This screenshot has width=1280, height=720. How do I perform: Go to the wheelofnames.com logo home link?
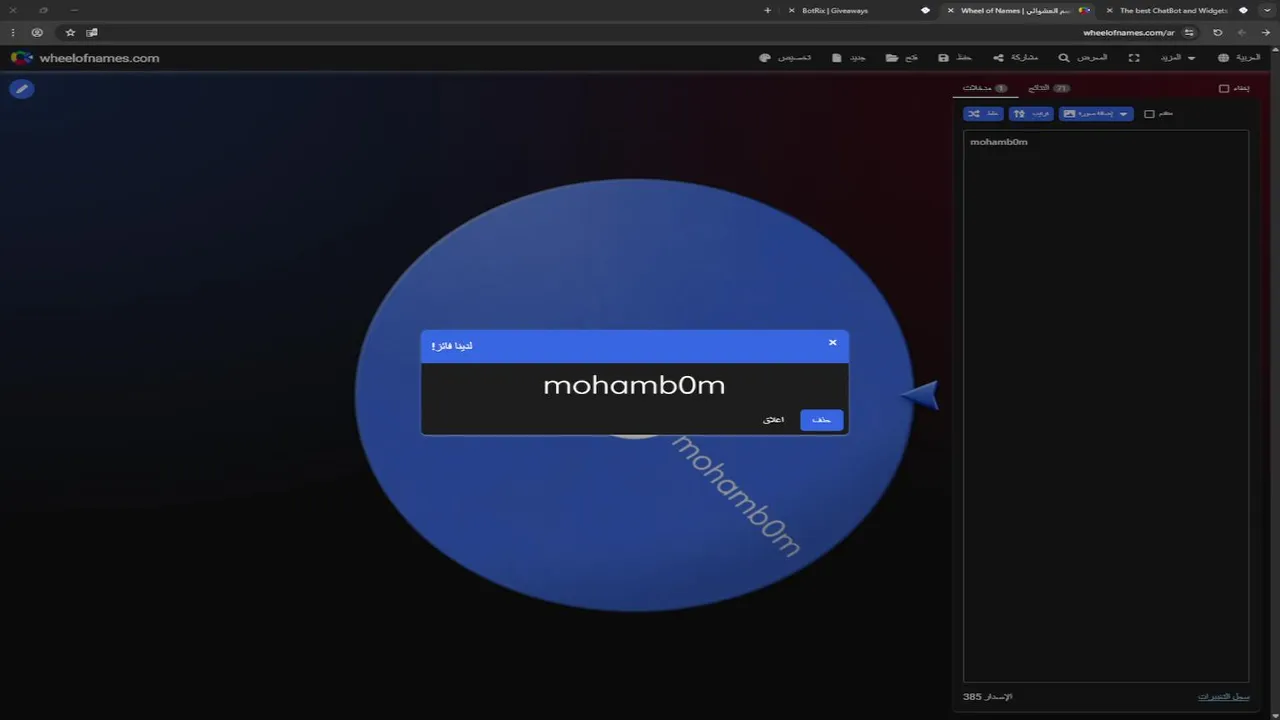pos(85,58)
